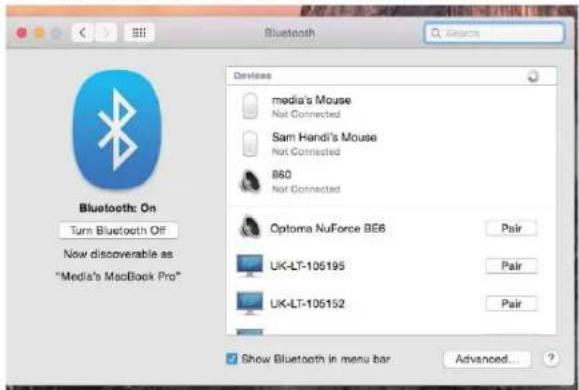Open the Advanced settings button
The width and height of the screenshot is (579, 390).
[487, 359]
